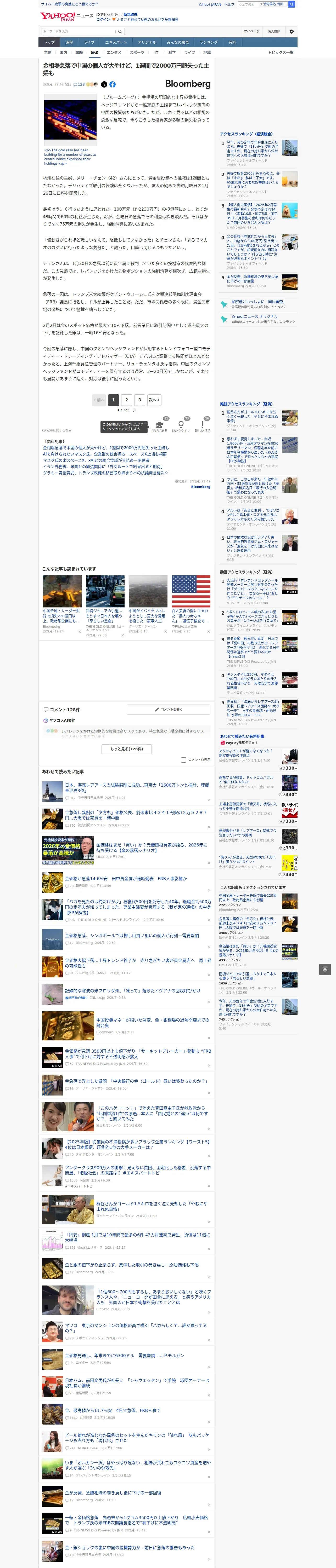Go to article page 3
The height and width of the screenshot is (1568, 336).
(x=140, y=400)
